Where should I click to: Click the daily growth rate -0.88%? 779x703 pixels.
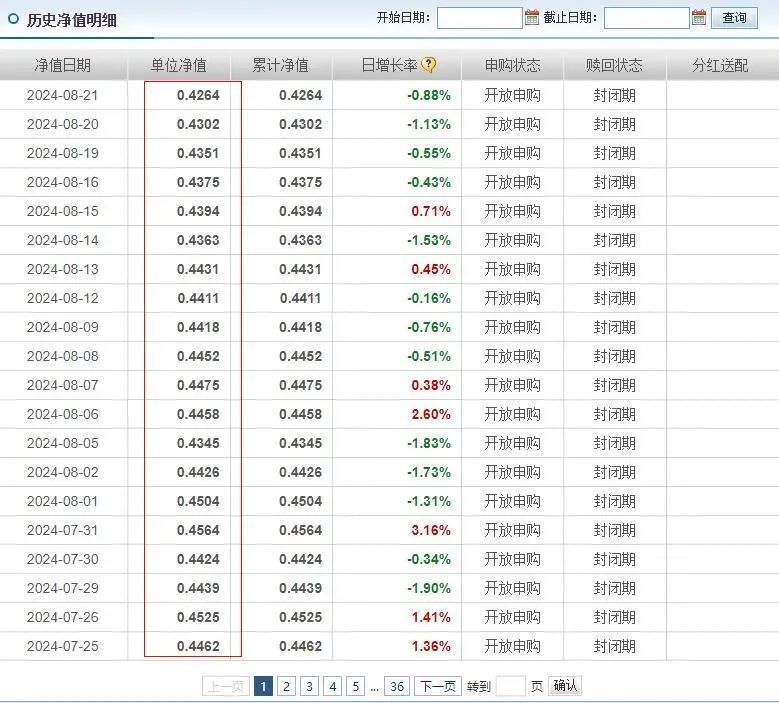[x=429, y=95]
